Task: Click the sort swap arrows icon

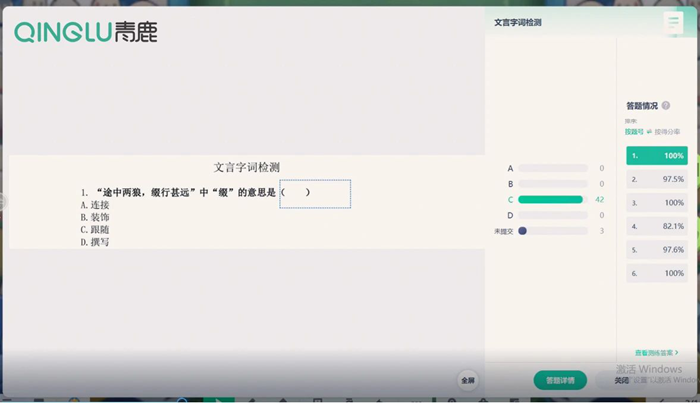Action: coord(649,131)
